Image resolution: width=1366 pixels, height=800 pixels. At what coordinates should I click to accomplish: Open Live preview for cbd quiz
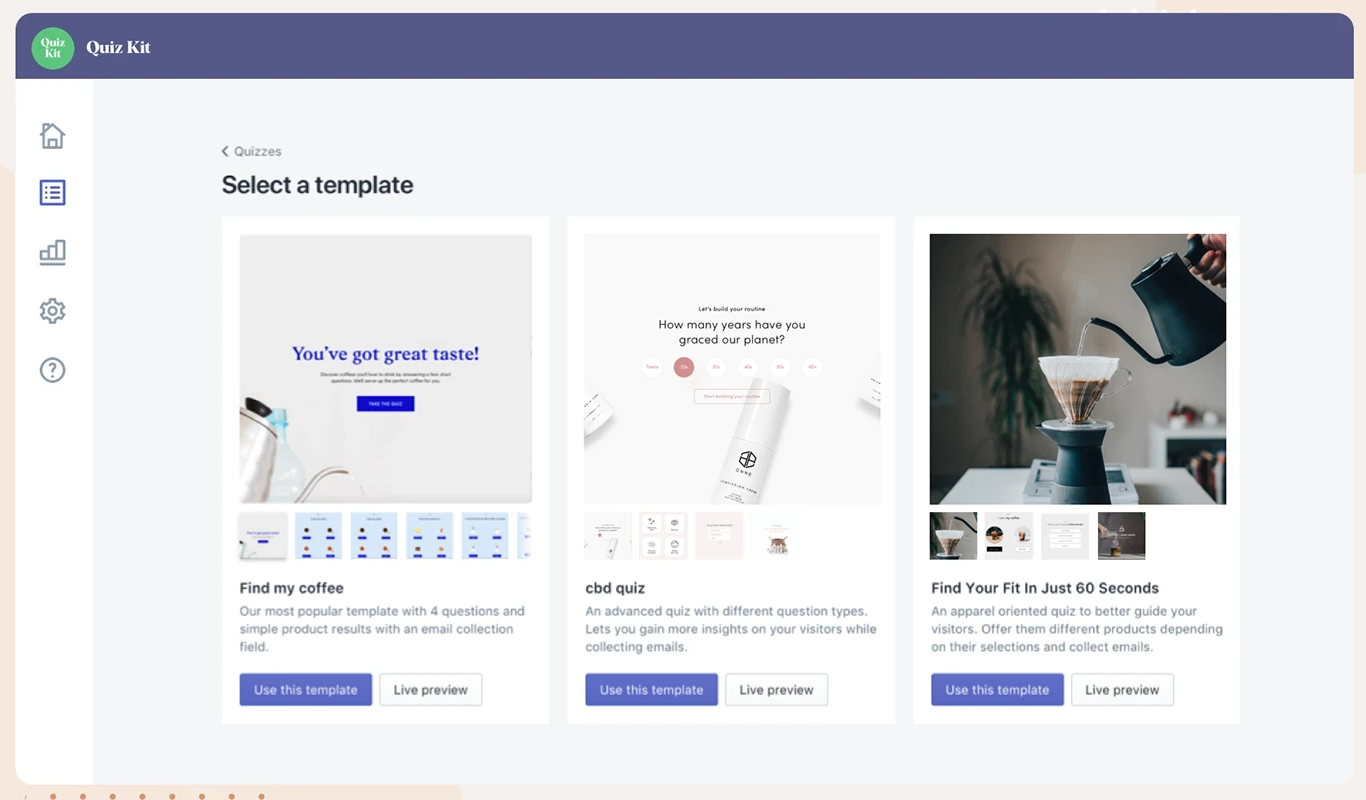click(777, 690)
